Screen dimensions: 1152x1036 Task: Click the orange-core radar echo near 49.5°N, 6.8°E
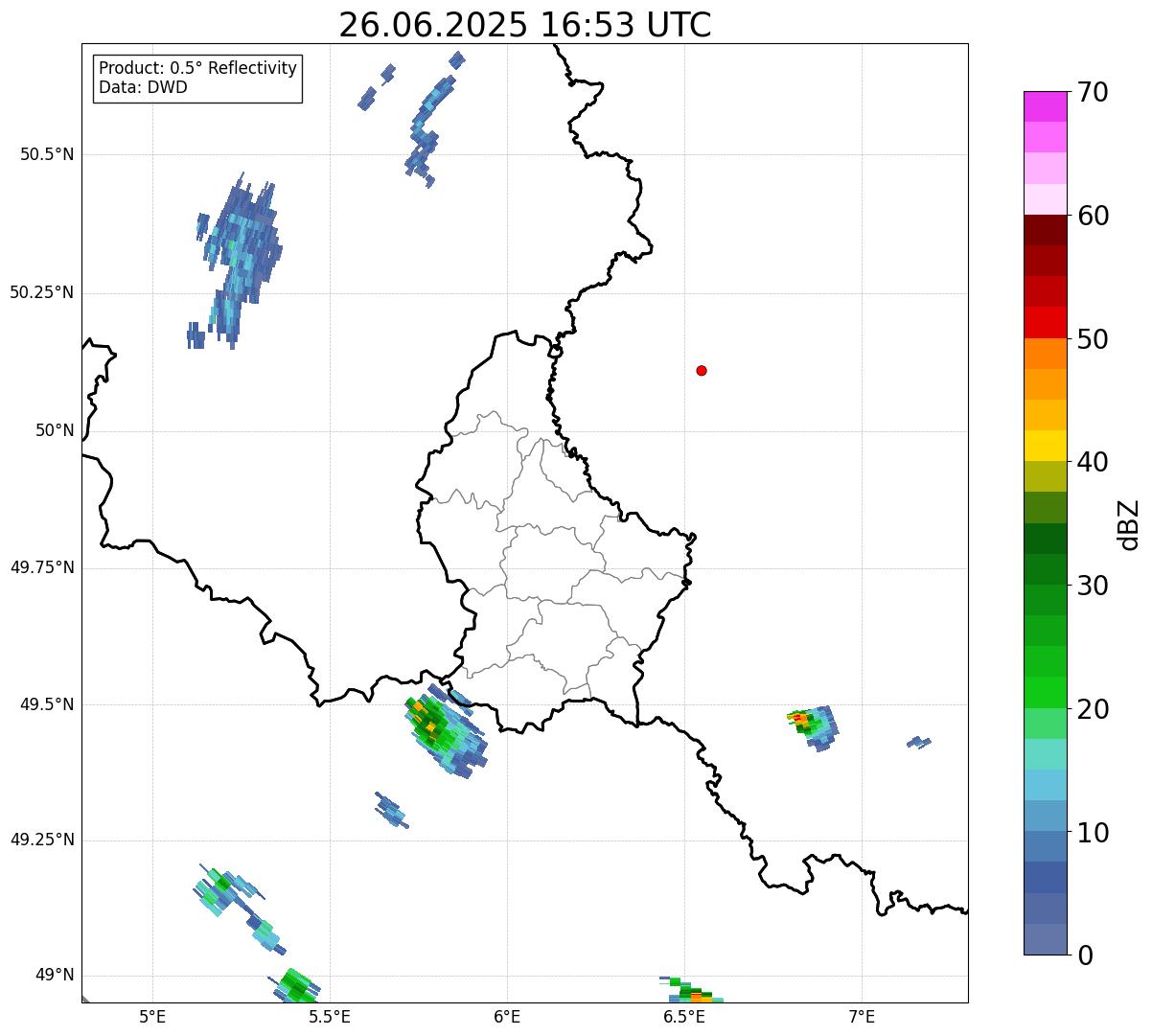(x=814, y=727)
